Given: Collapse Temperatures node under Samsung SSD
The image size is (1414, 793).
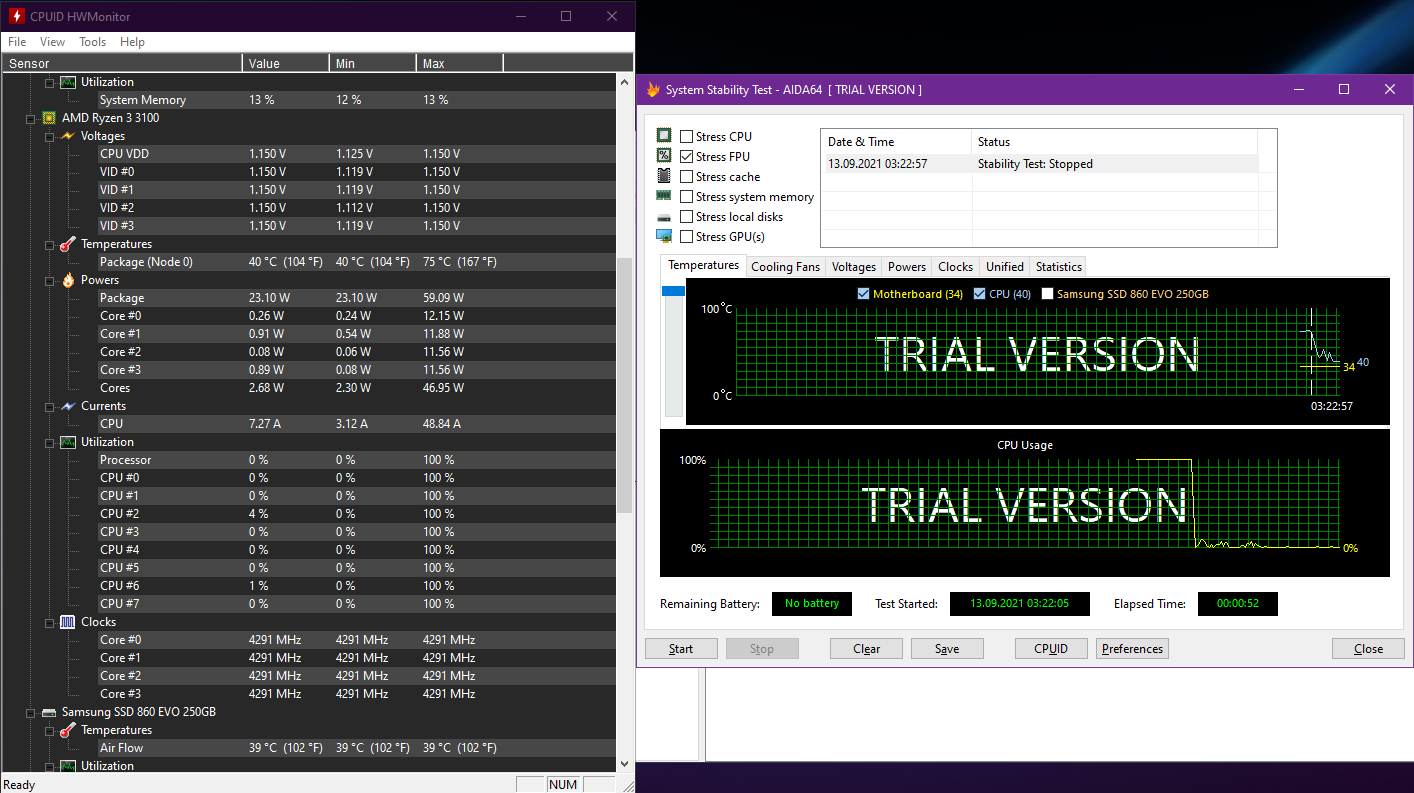Looking at the screenshot, I should [49, 730].
